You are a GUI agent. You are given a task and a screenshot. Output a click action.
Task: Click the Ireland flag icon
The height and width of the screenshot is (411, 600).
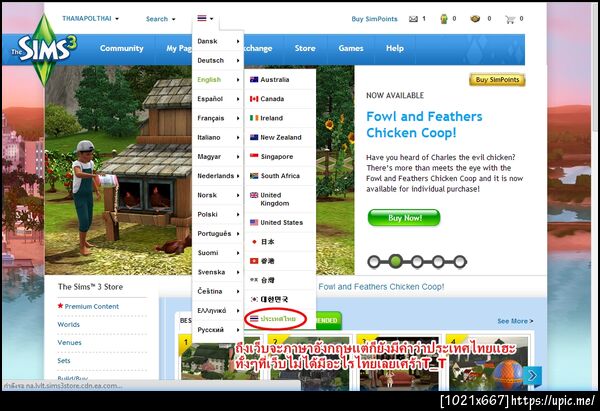click(x=254, y=118)
